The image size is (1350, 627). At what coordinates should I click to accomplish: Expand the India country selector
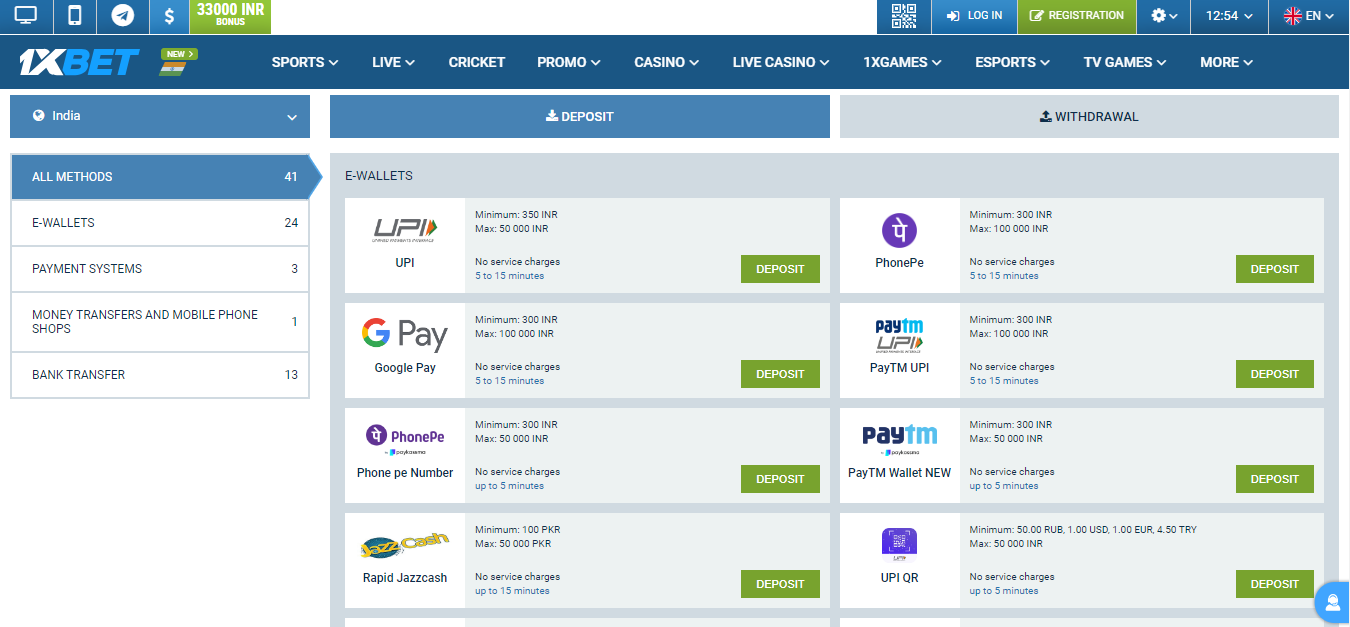coord(160,116)
